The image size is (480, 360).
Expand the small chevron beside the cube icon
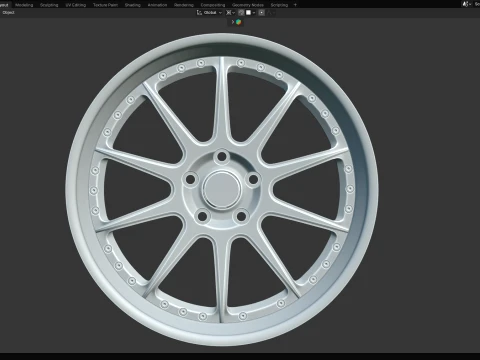233,22
